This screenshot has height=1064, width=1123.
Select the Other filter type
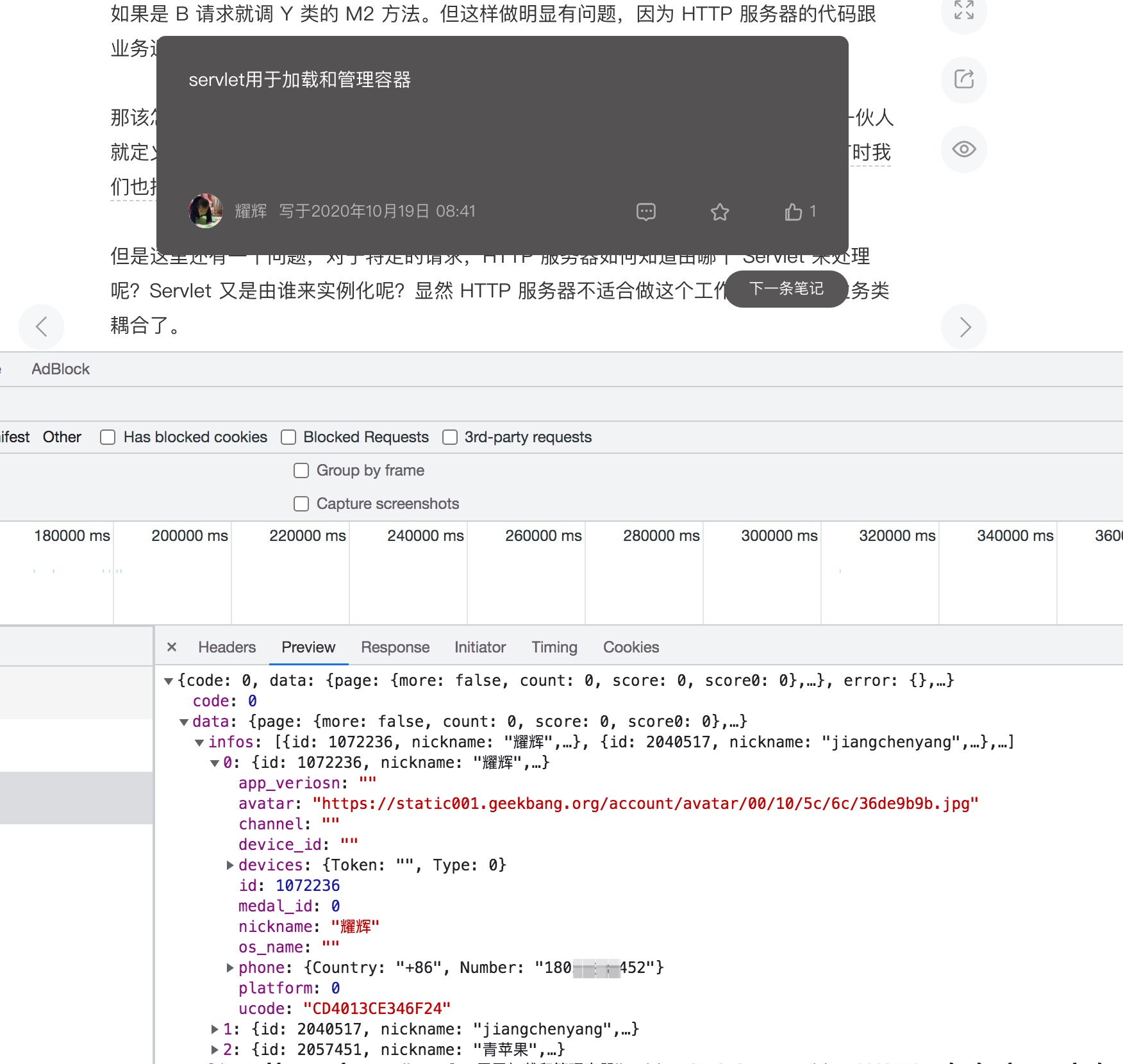point(62,437)
